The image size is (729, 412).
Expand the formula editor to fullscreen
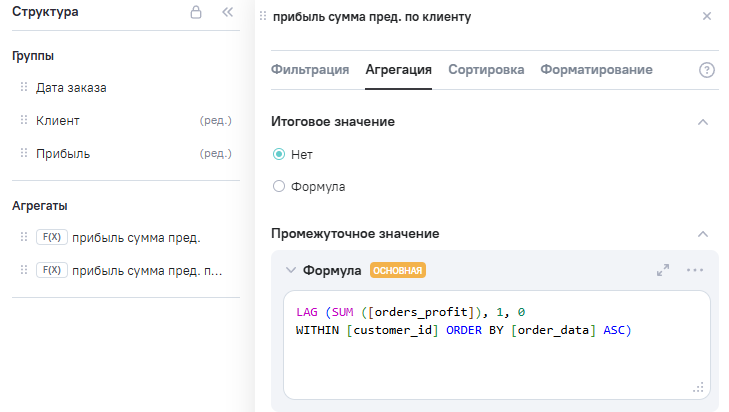pyautogui.click(x=663, y=270)
